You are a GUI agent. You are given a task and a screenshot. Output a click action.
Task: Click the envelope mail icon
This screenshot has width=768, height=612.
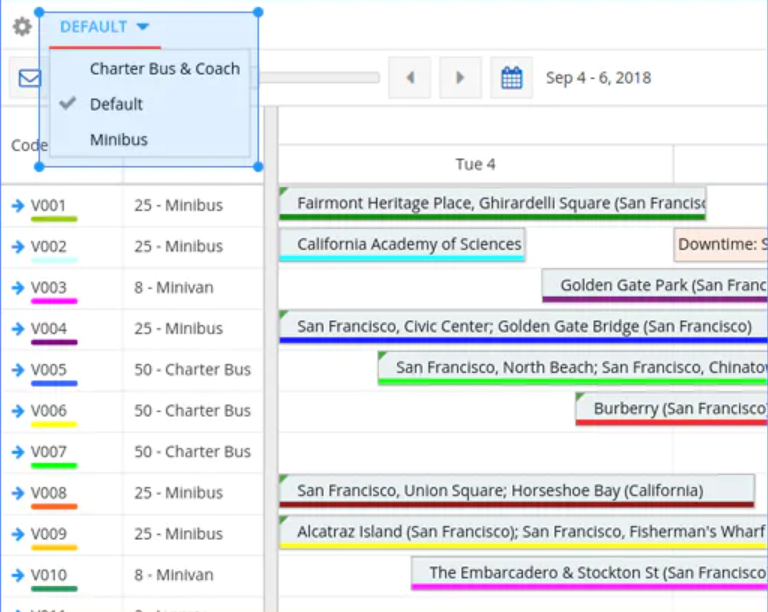pyautogui.click(x=29, y=78)
